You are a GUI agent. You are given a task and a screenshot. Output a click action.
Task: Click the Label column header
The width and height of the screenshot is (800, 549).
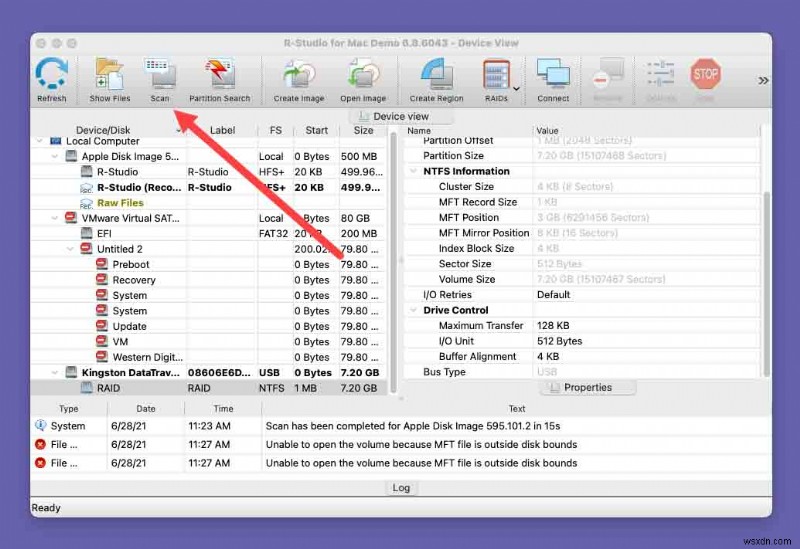click(222, 130)
